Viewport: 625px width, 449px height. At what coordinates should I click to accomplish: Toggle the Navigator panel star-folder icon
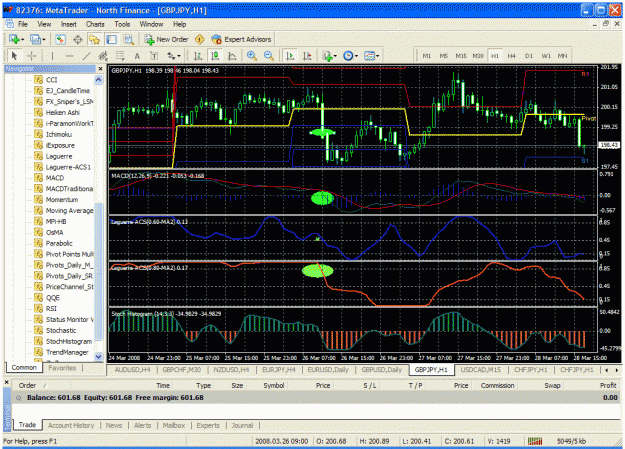pyautogui.click(x=94, y=39)
